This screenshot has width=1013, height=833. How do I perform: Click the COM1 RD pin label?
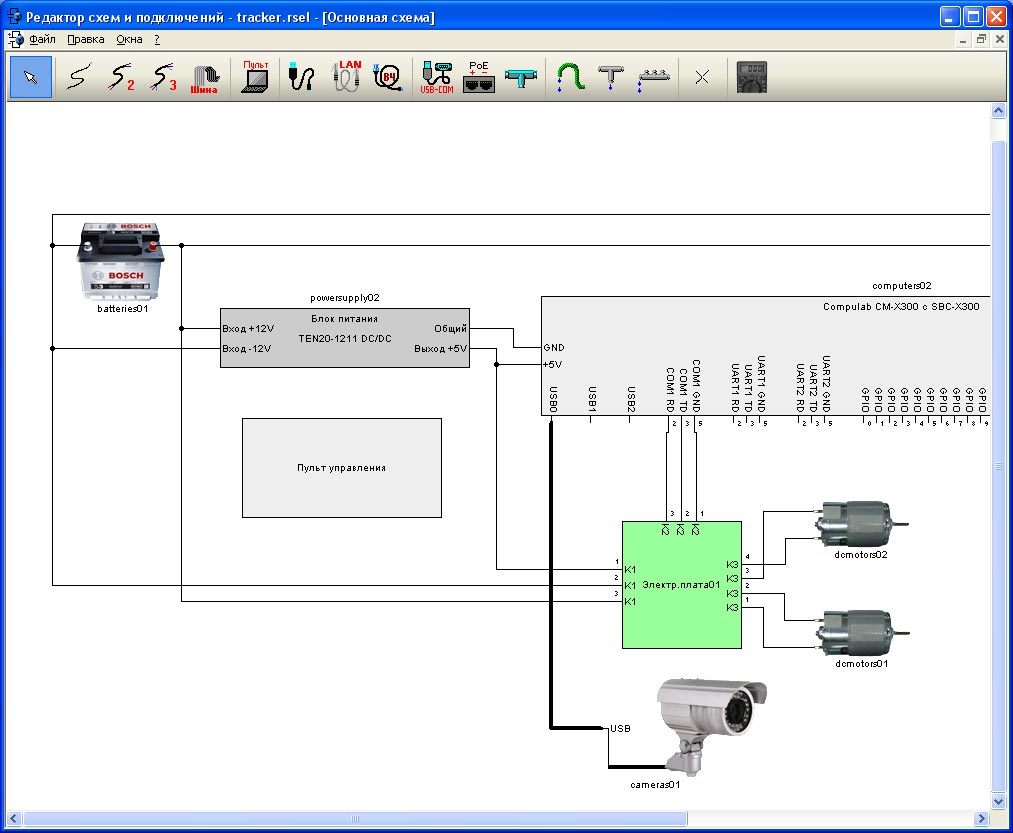671,390
